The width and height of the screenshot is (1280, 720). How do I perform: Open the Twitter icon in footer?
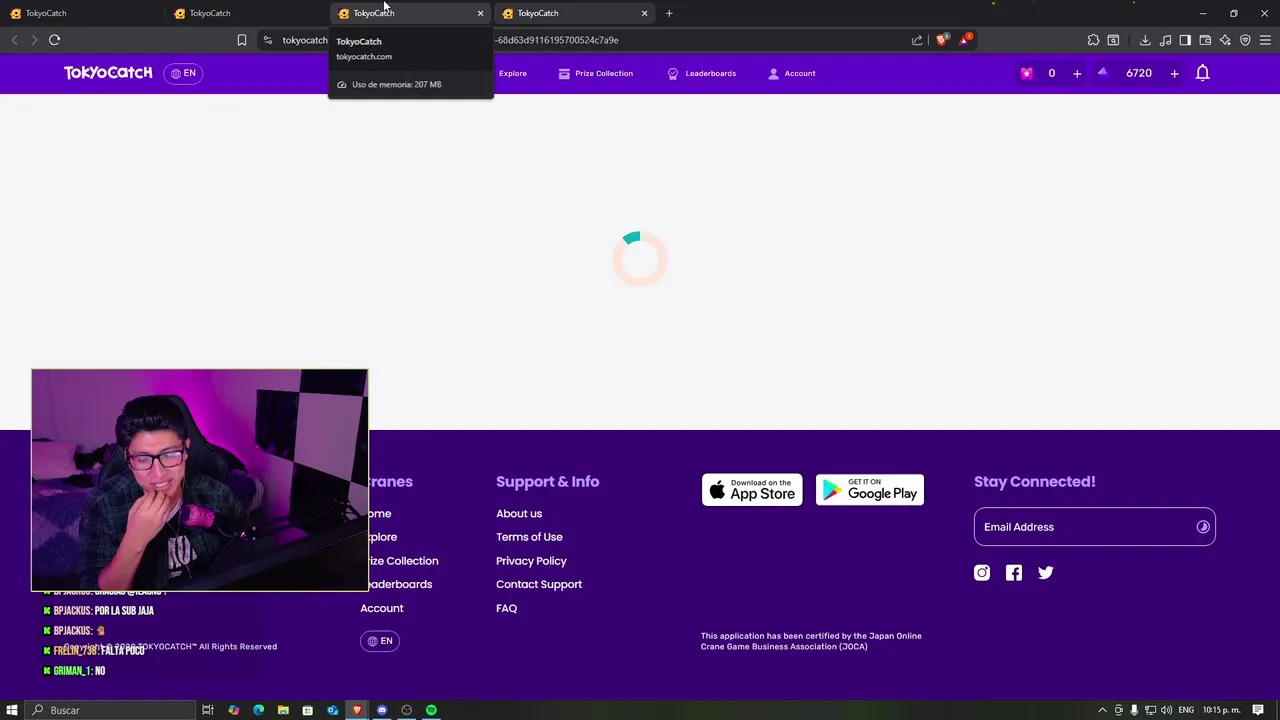pyautogui.click(x=1046, y=573)
